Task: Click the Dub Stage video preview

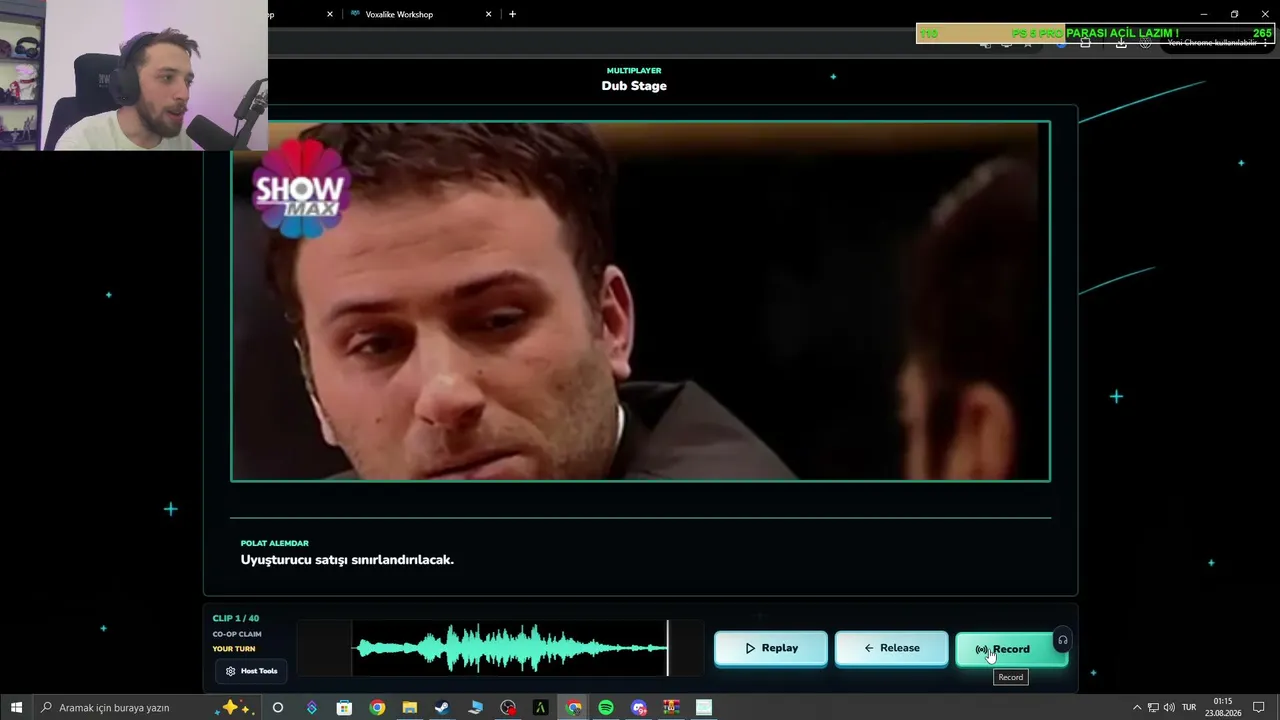Action: click(x=640, y=301)
